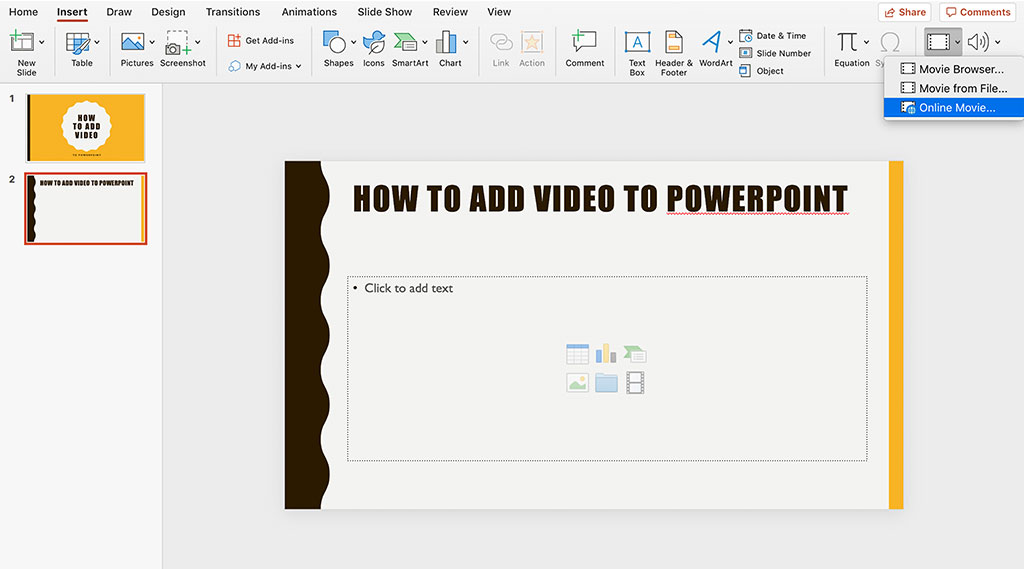This screenshot has height=569, width=1024.
Task: Click placeholder Insert SmartArt icon
Action: click(x=634, y=354)
